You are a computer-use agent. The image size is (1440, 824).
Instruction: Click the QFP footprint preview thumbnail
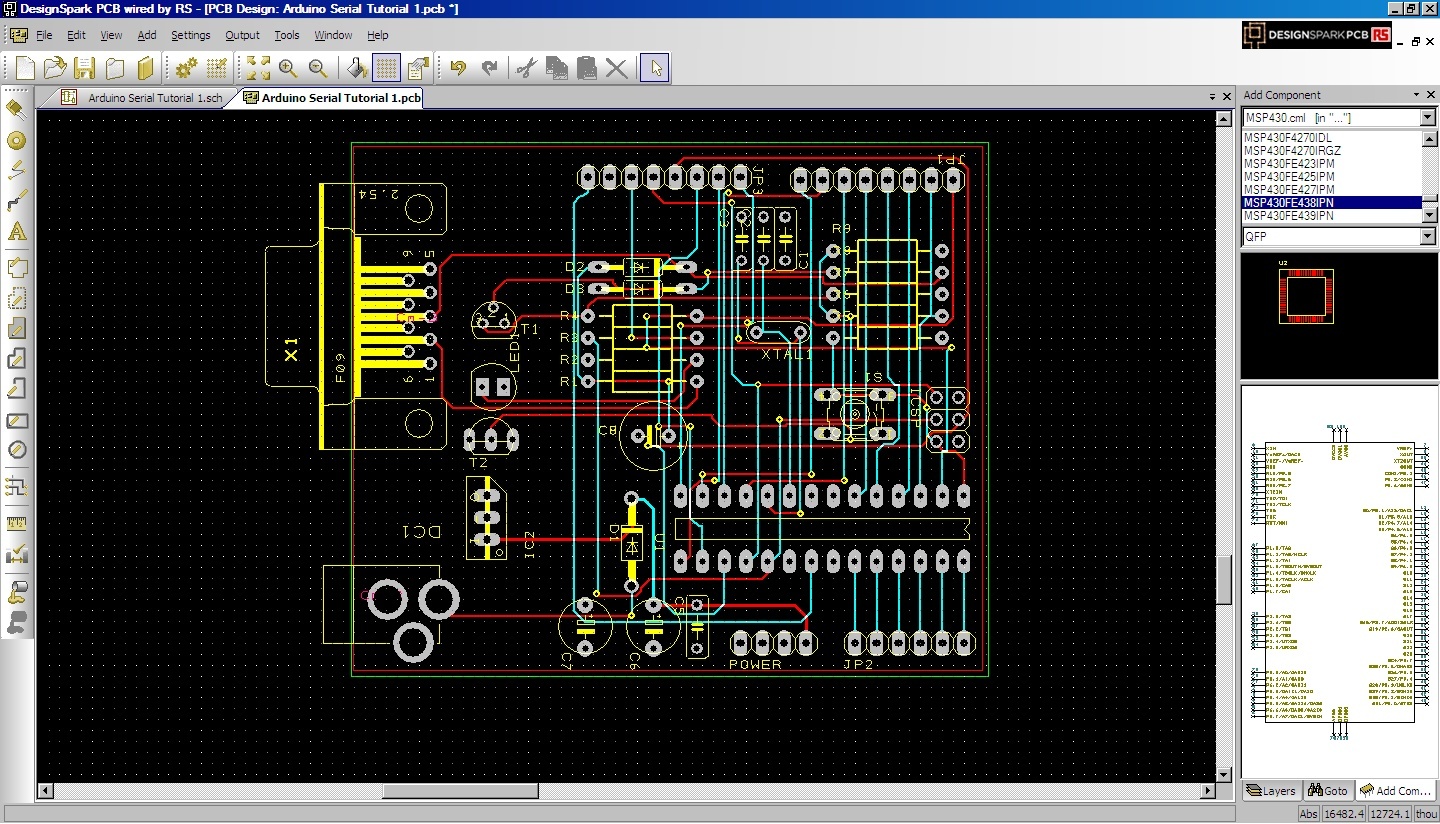point(1304,297)
